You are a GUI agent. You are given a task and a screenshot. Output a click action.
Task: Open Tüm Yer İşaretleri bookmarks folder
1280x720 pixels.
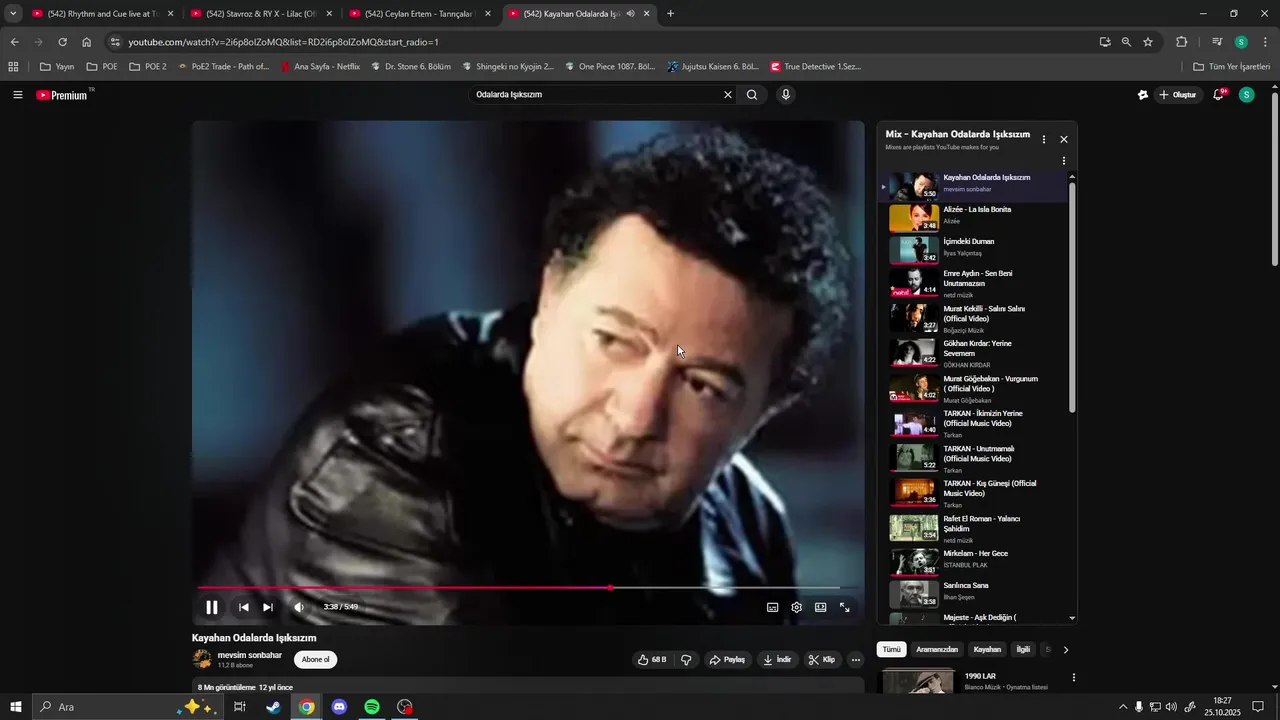1231,67
